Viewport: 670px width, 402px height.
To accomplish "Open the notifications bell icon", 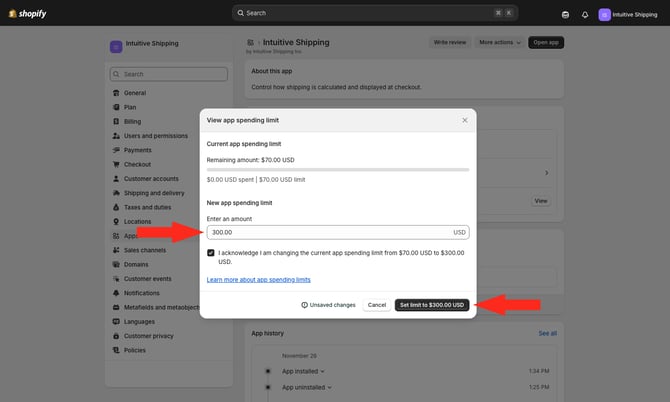I will [585, 15].
